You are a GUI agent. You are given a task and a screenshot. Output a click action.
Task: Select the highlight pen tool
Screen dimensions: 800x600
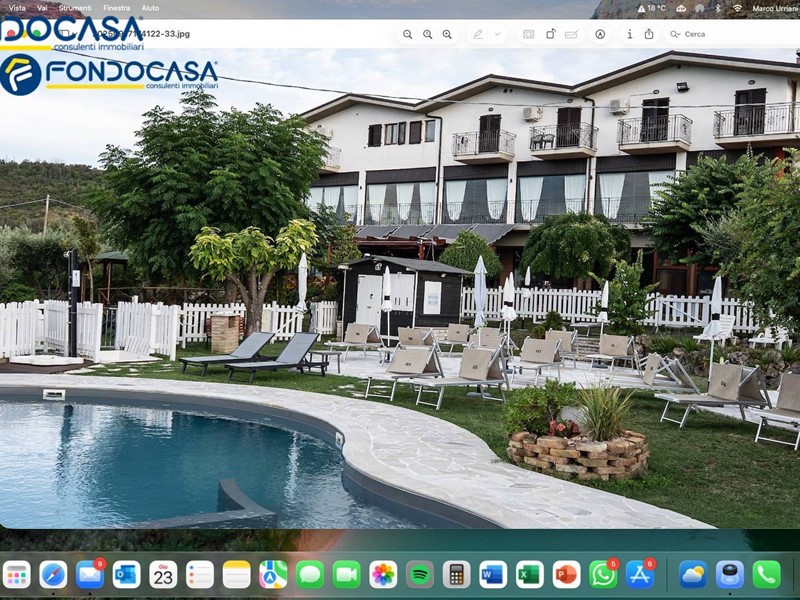[478, 34]
